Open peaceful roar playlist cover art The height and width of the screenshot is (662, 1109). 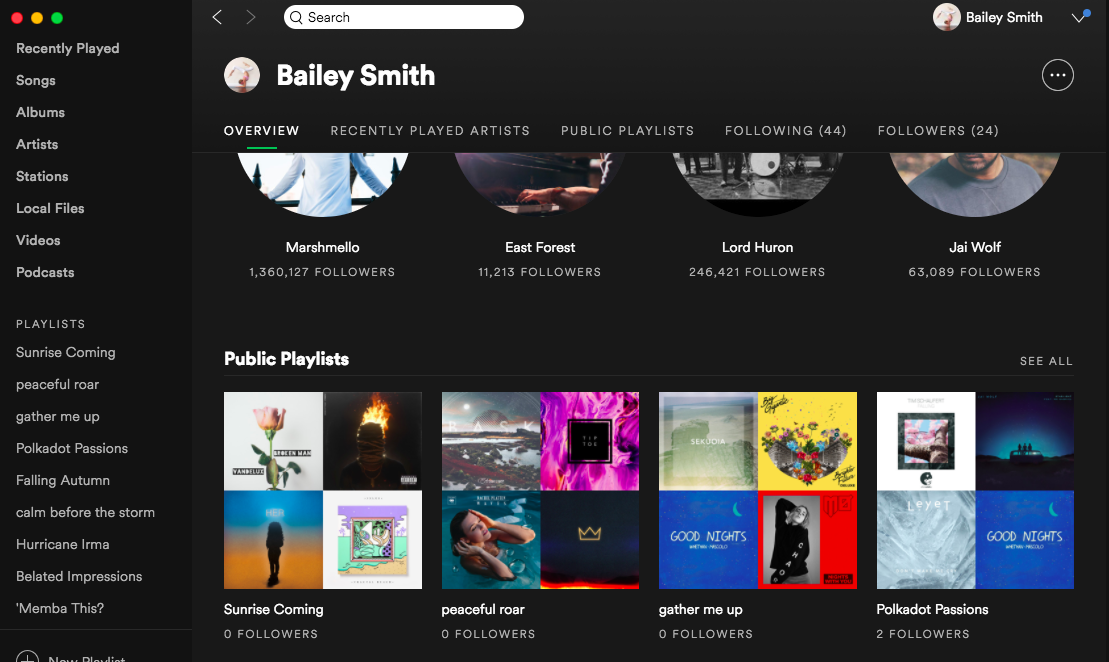[540, 490]
